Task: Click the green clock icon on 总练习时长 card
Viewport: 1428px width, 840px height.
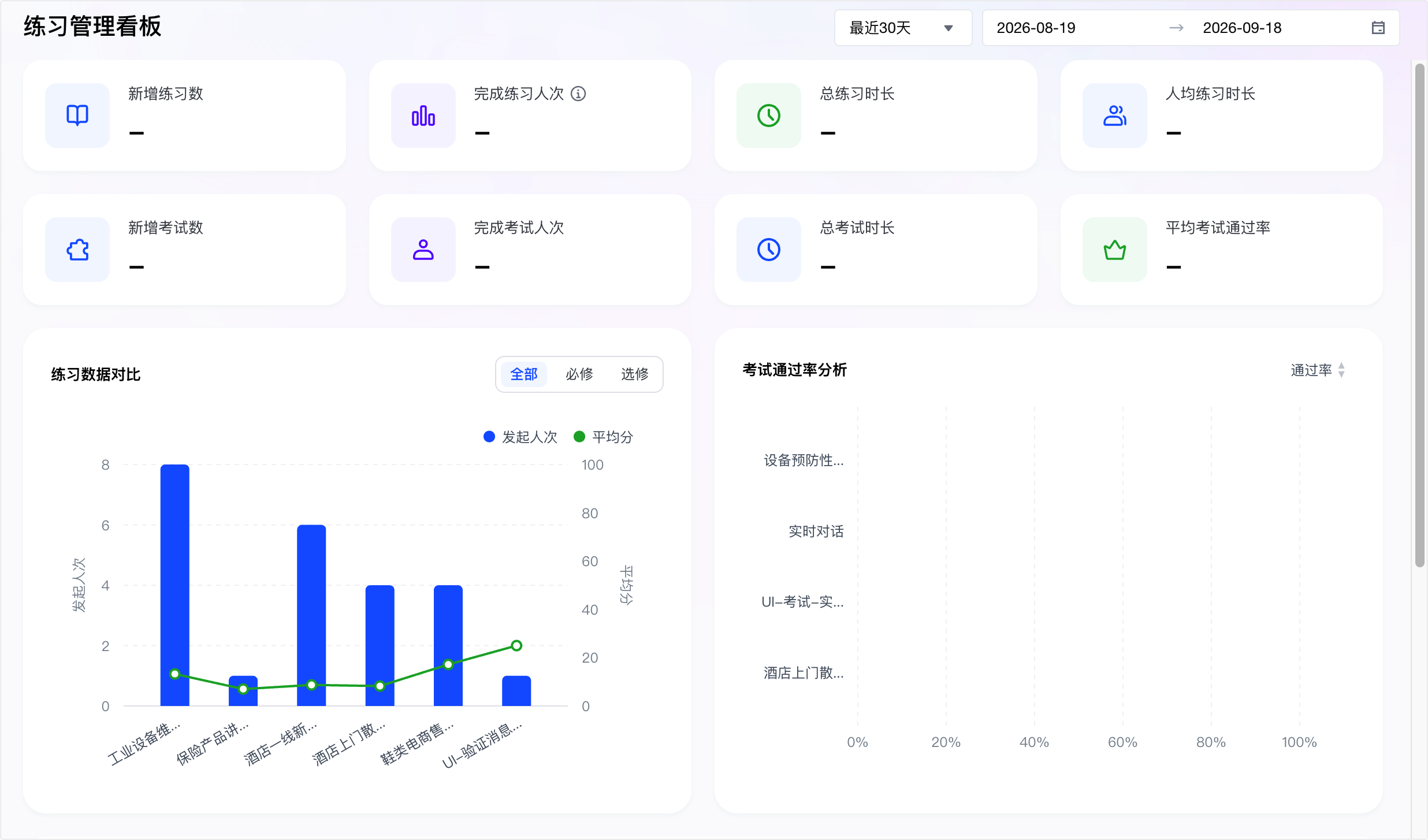Action: tap(769, 116)
